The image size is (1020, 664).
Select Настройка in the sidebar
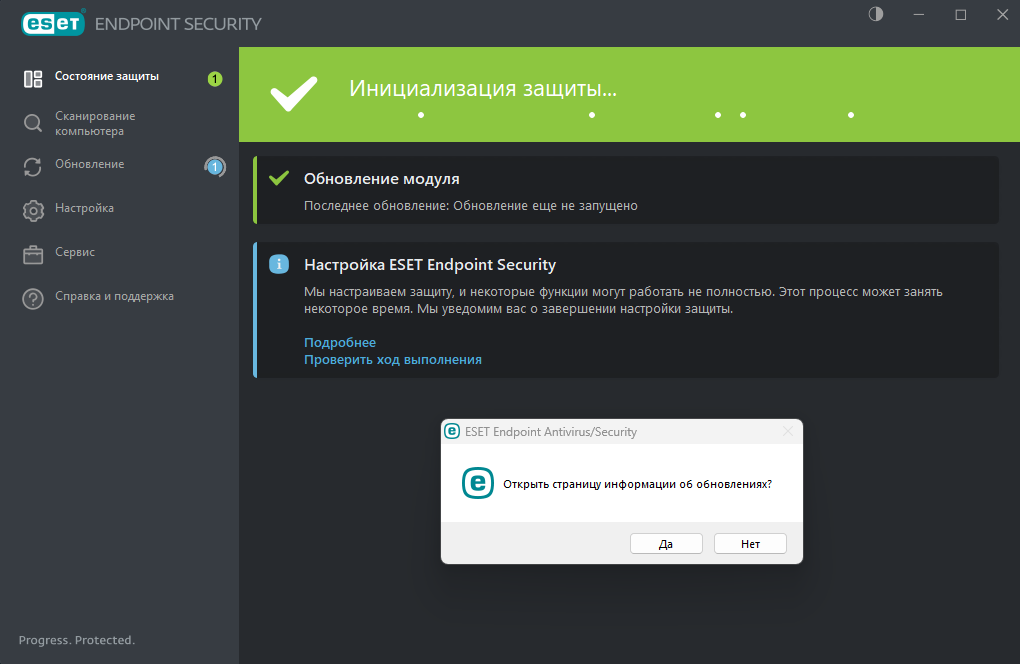(x=85, y=208)
